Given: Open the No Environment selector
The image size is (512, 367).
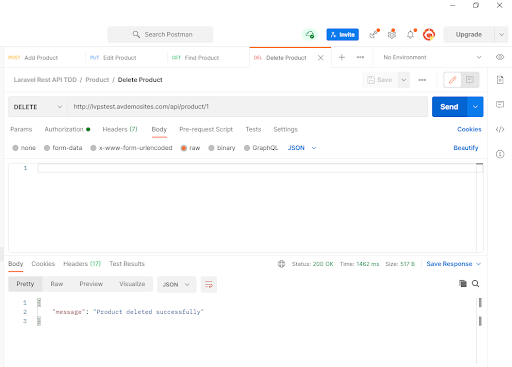Looking at the screenshot, I should pyautogui.click(x=432, y=57).
